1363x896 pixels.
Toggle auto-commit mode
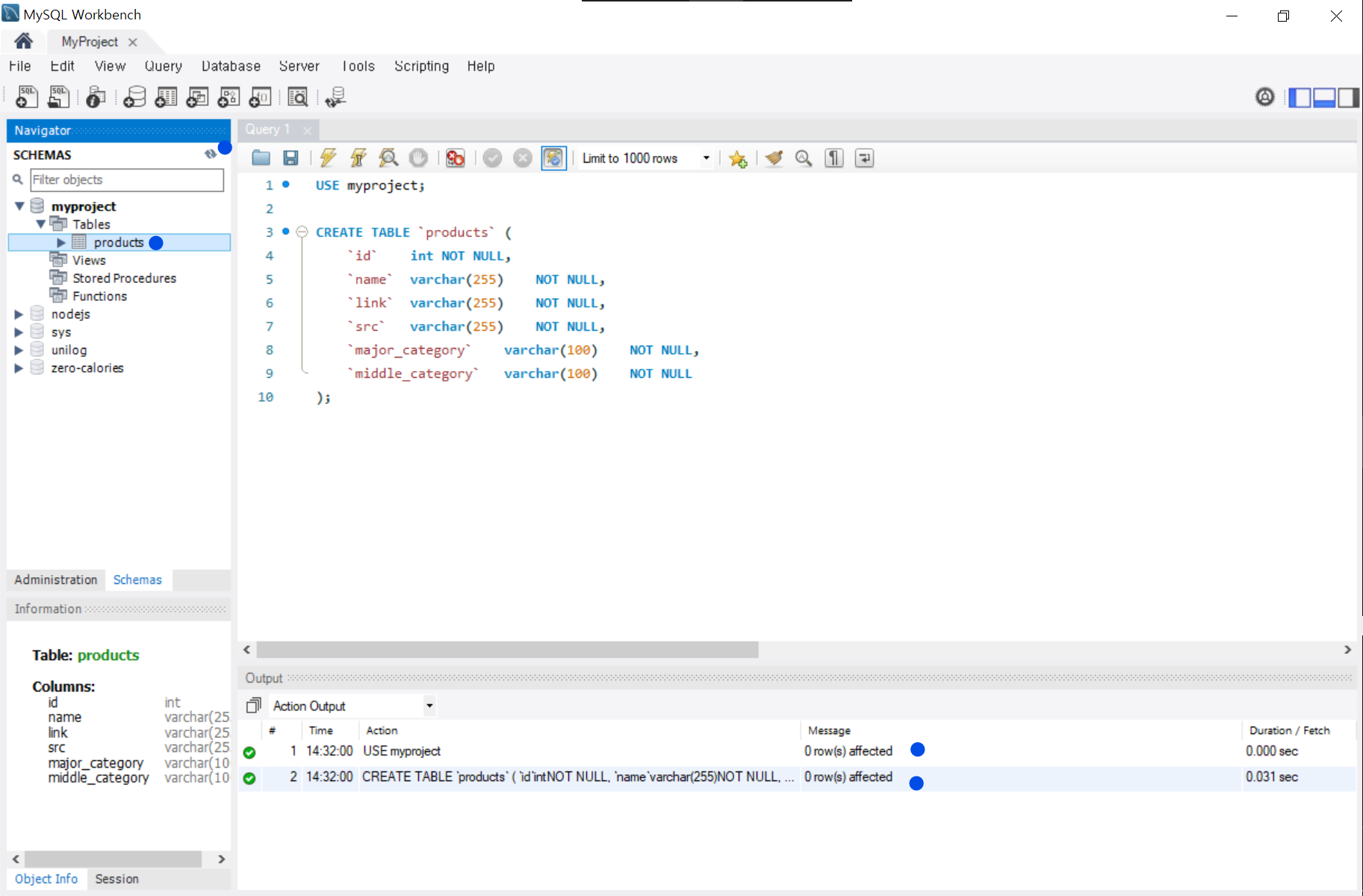(553, 158)
